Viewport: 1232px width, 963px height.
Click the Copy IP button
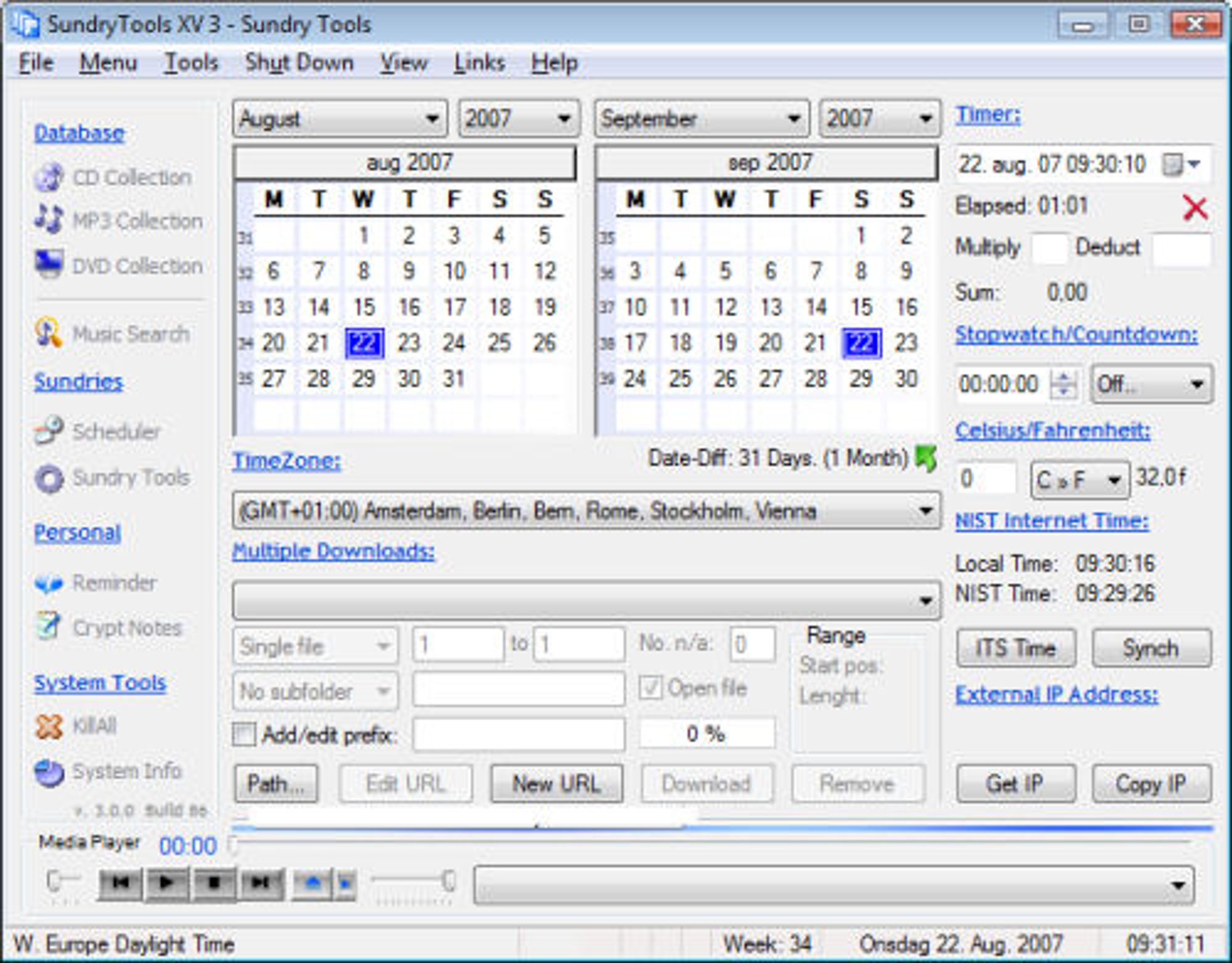tap(1151, 783)
